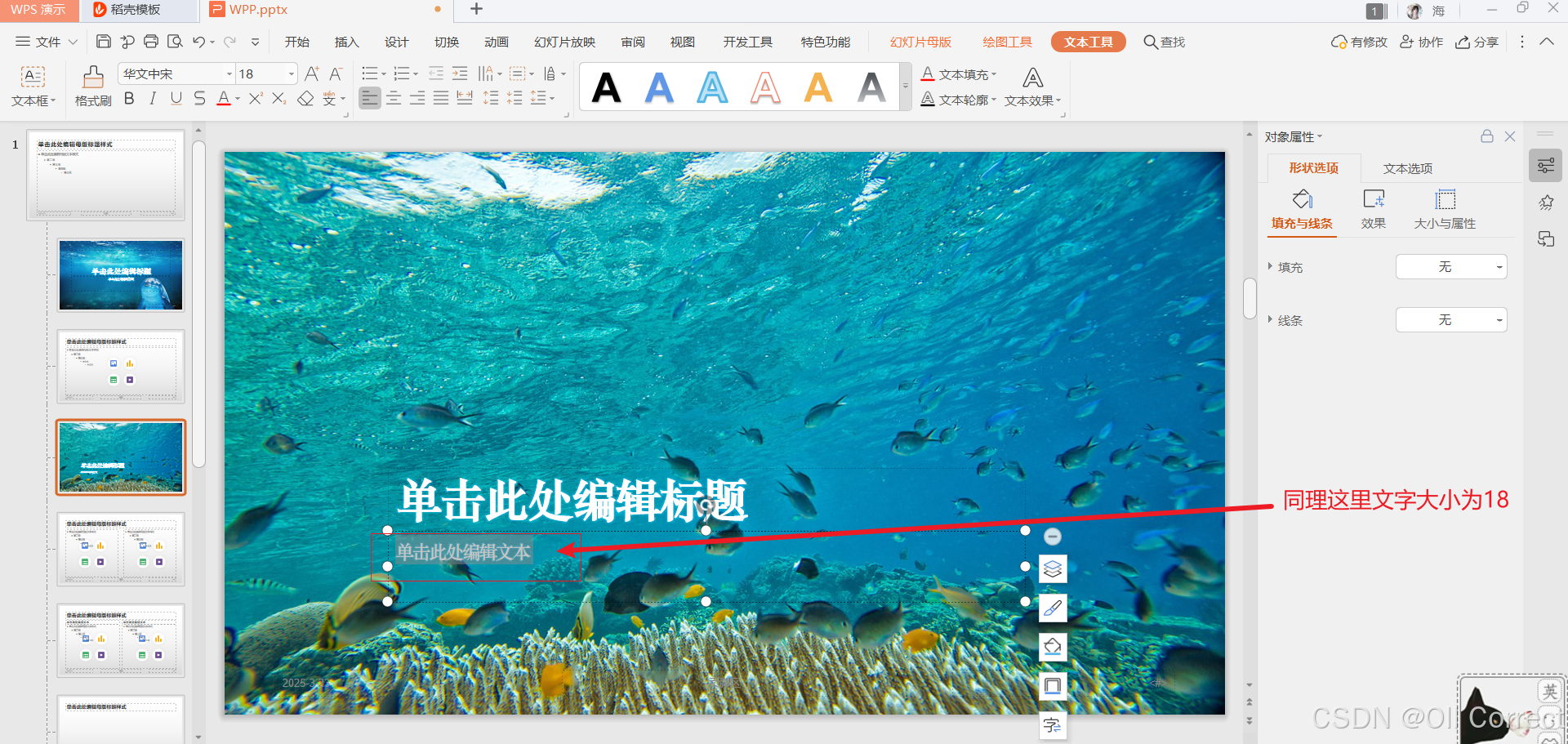
Task: Open the font color dropdown arrow
Action: (x=238, y=99)
